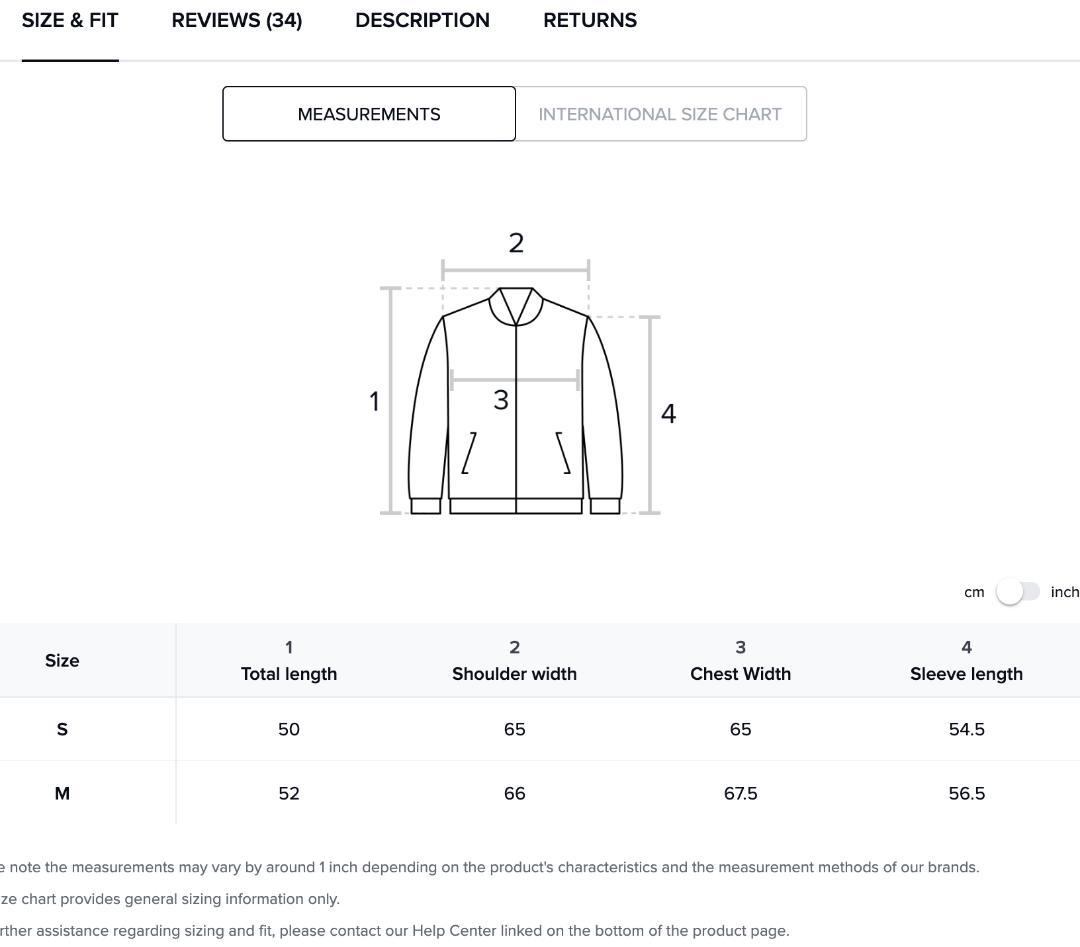This screenshot has width=1080, height=947.
Task: Switch to the Reviews (34) tab
Action: click(237, 21)
